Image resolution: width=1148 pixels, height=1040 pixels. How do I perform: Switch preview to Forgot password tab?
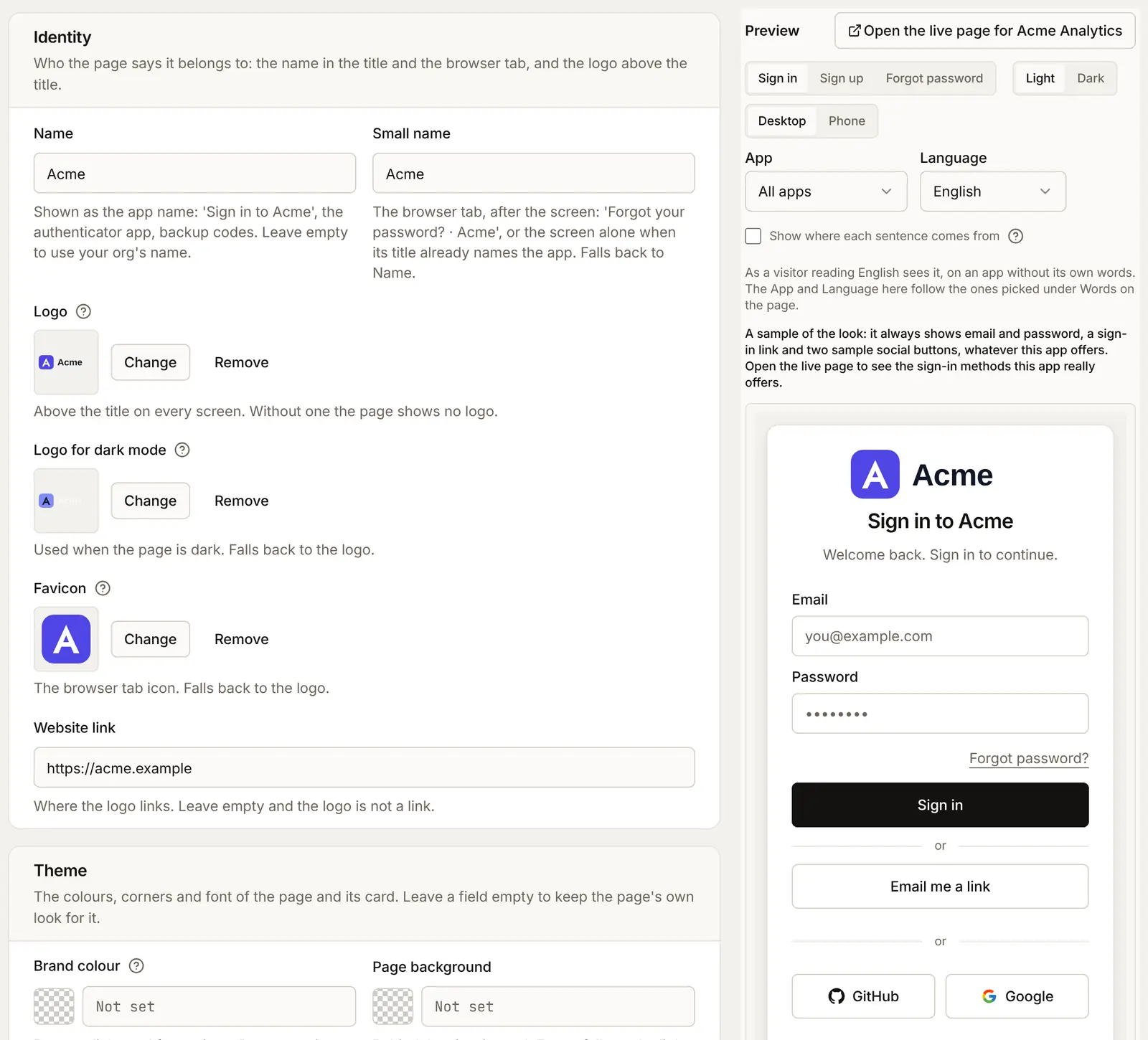(x=934, y=78)
